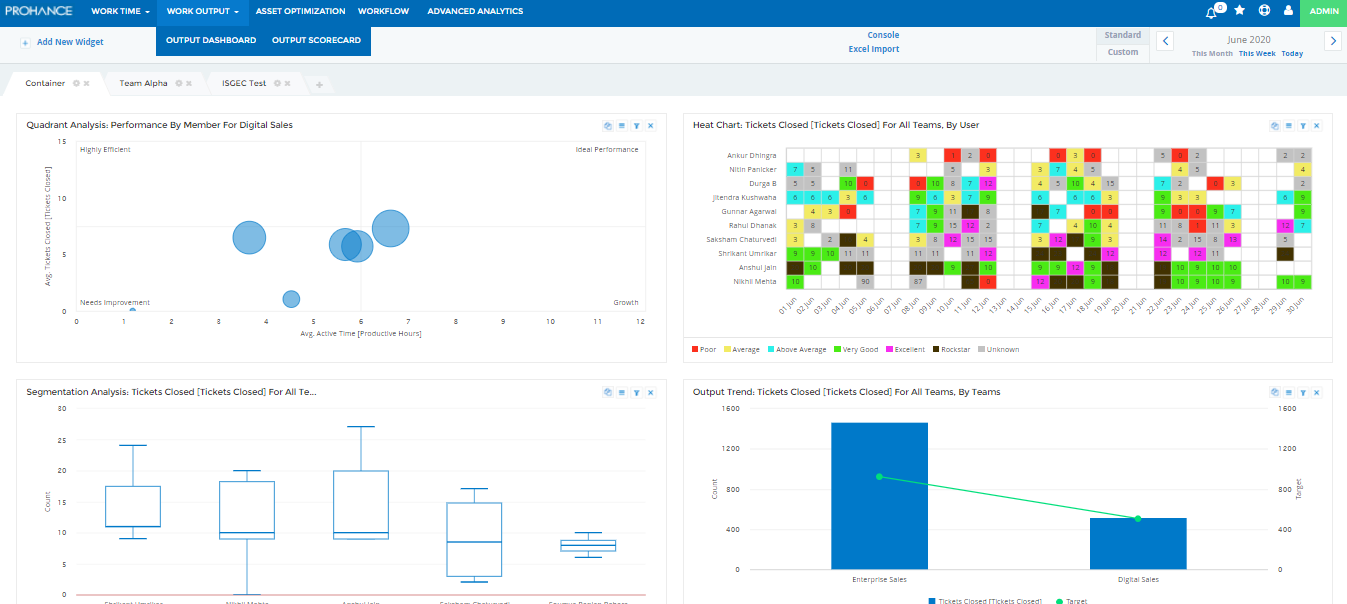
Task: Add a new dashboard tab with plus
Action: [319, 85]
